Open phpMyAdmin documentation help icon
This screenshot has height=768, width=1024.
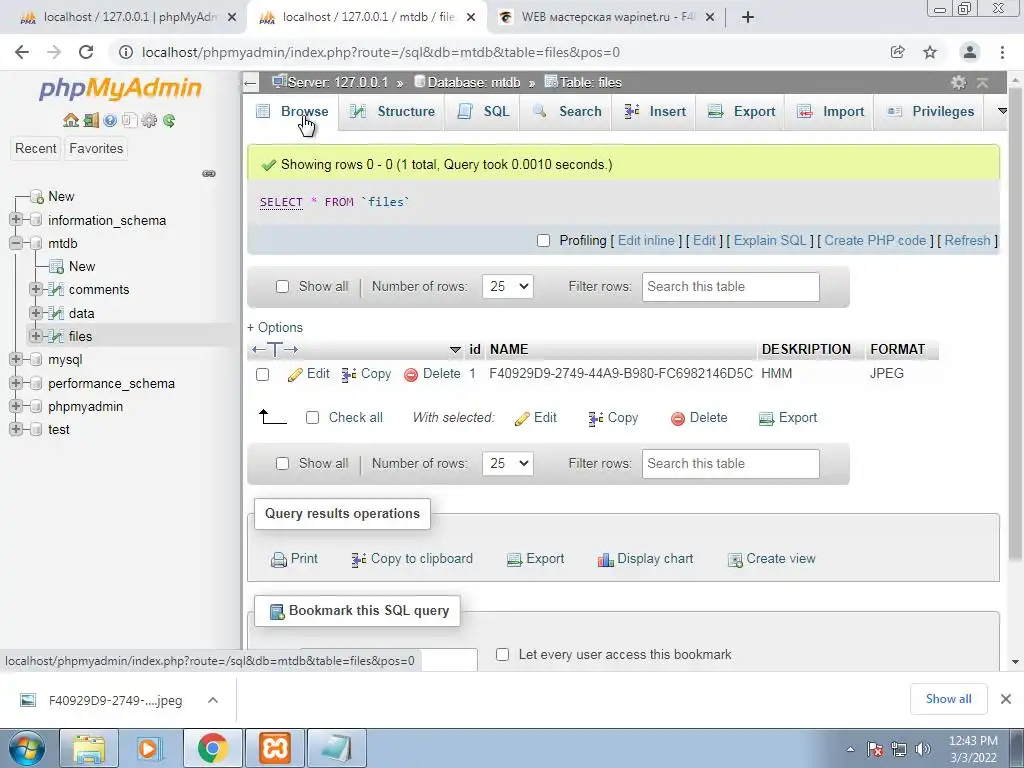point(110,120)
